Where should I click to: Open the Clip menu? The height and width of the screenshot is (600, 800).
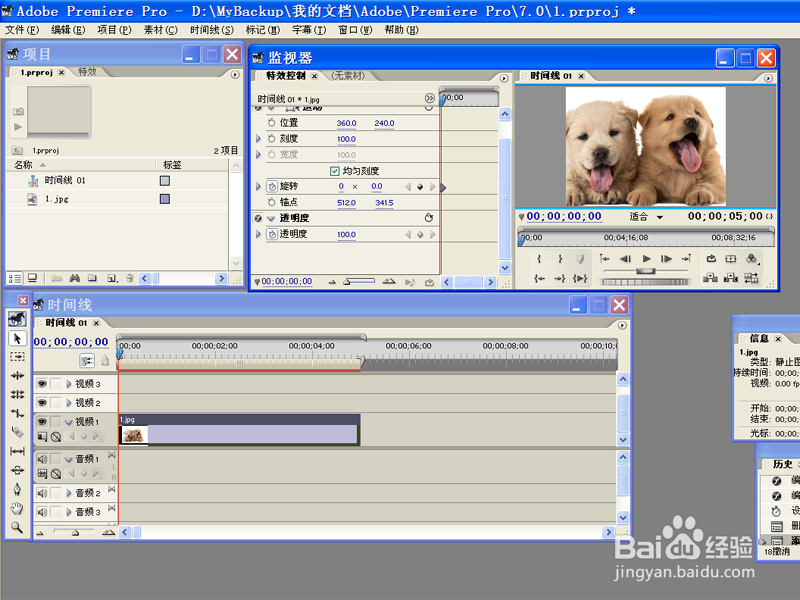click(161, 30)
